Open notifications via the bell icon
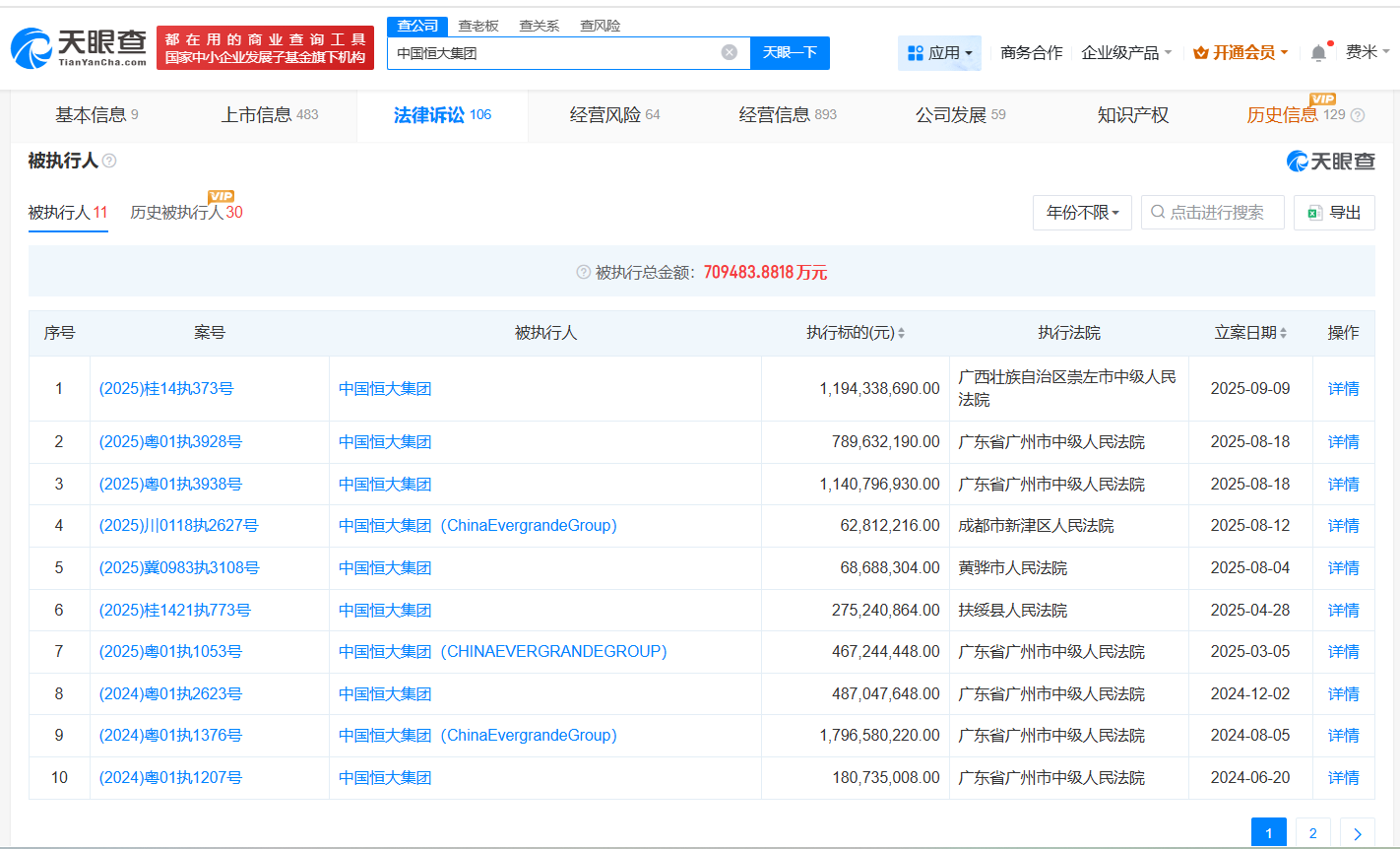The width and height of the screenshot is (1400, 849). tap(1317, 50)
